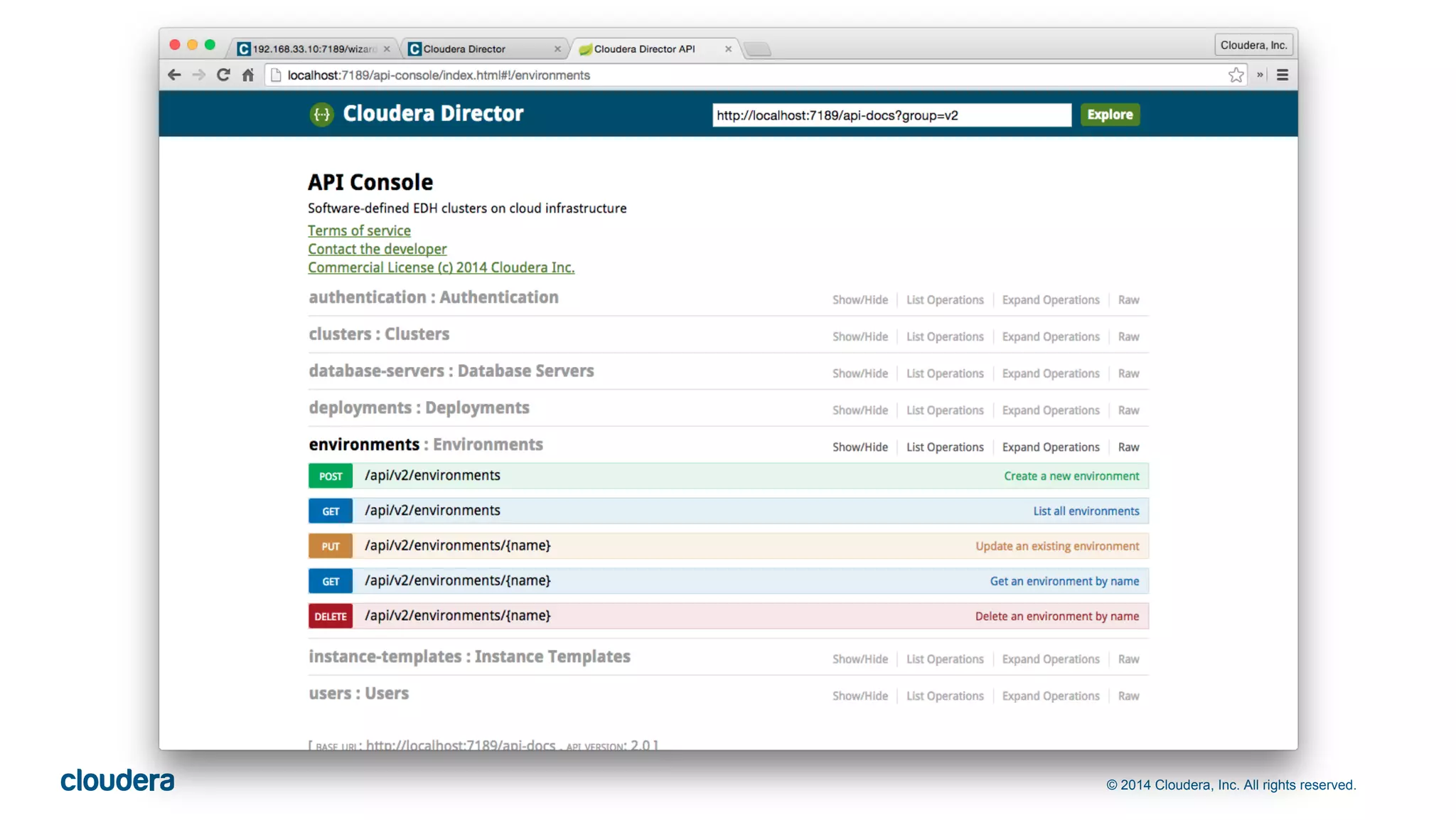Open Raw for users

(x=1128, y=696)
